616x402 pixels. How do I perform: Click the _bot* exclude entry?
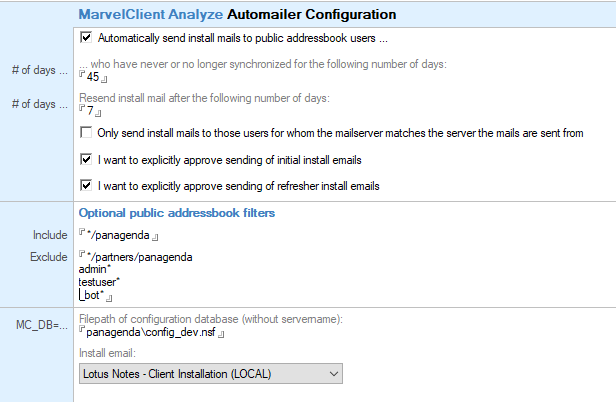pos(92,295)
